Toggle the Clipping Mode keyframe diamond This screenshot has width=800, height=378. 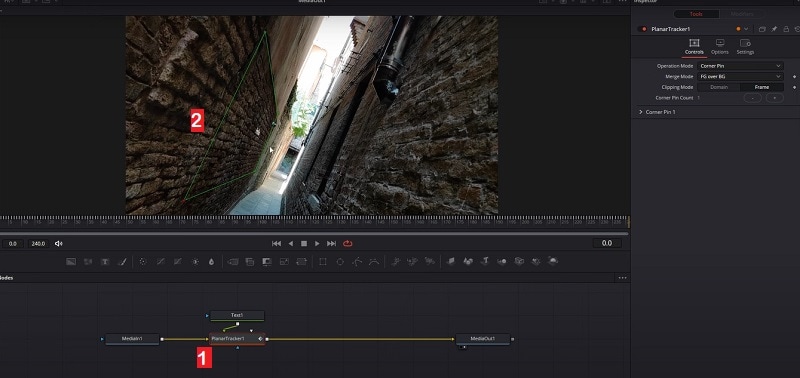tap(794, 87)
